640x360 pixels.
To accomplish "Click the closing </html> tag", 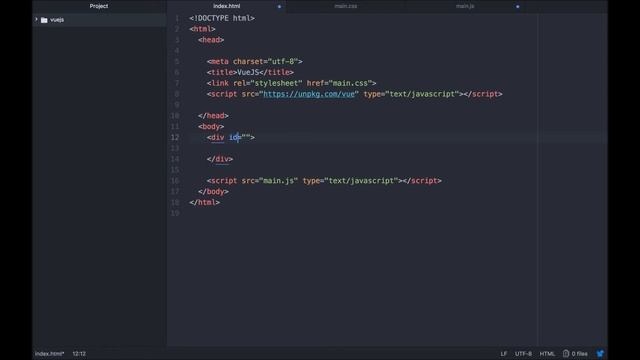I will point(204,202).
